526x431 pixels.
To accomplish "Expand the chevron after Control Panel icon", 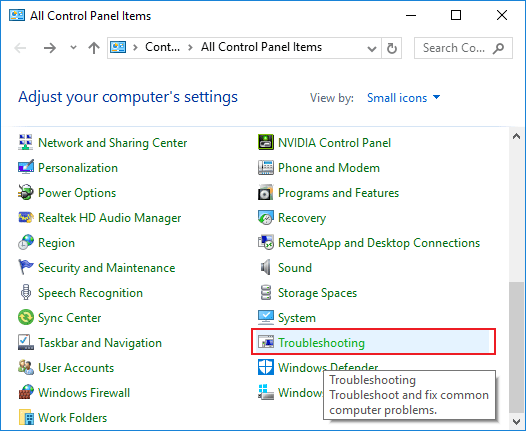I will coord(135,48).
